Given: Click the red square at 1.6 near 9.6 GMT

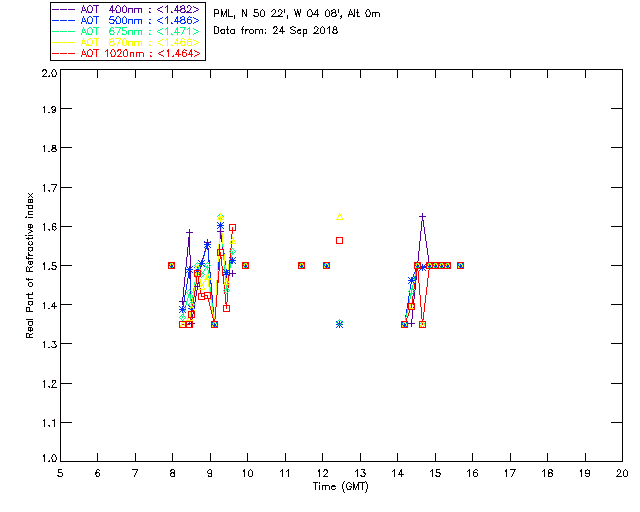Looking at the screenshot, I should point(232,227).
